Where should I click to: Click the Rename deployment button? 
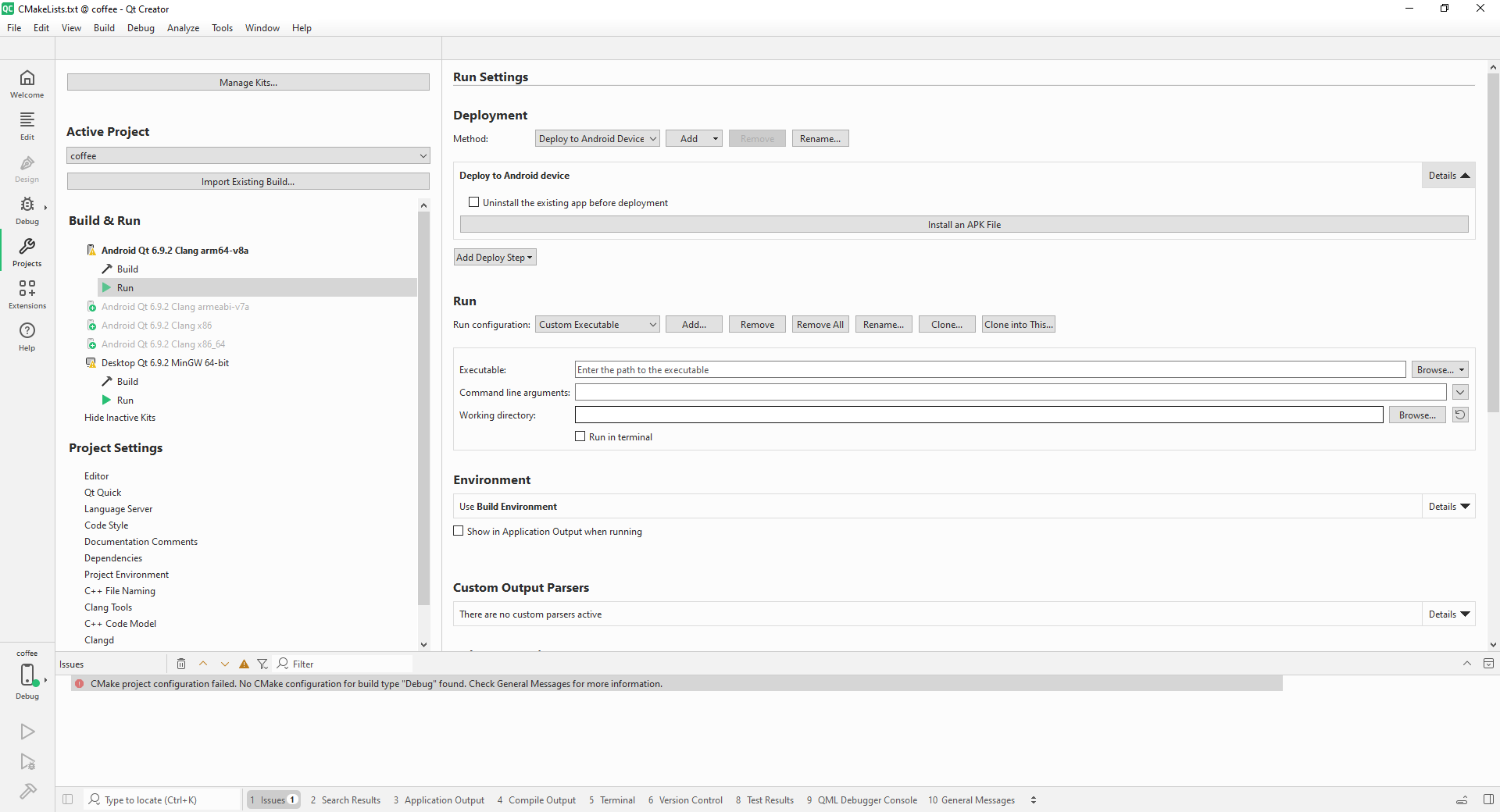[820, 138]
